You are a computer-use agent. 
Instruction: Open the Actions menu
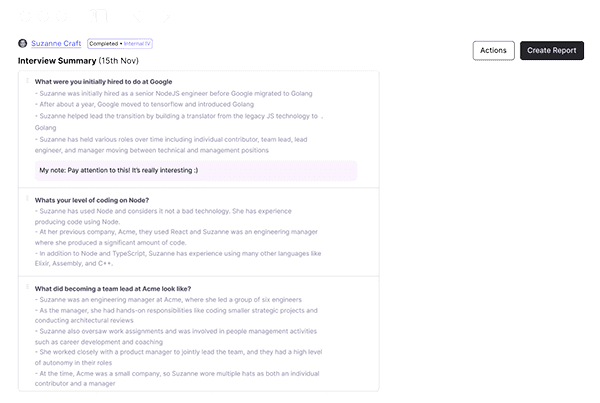click(x=494, y=50)
